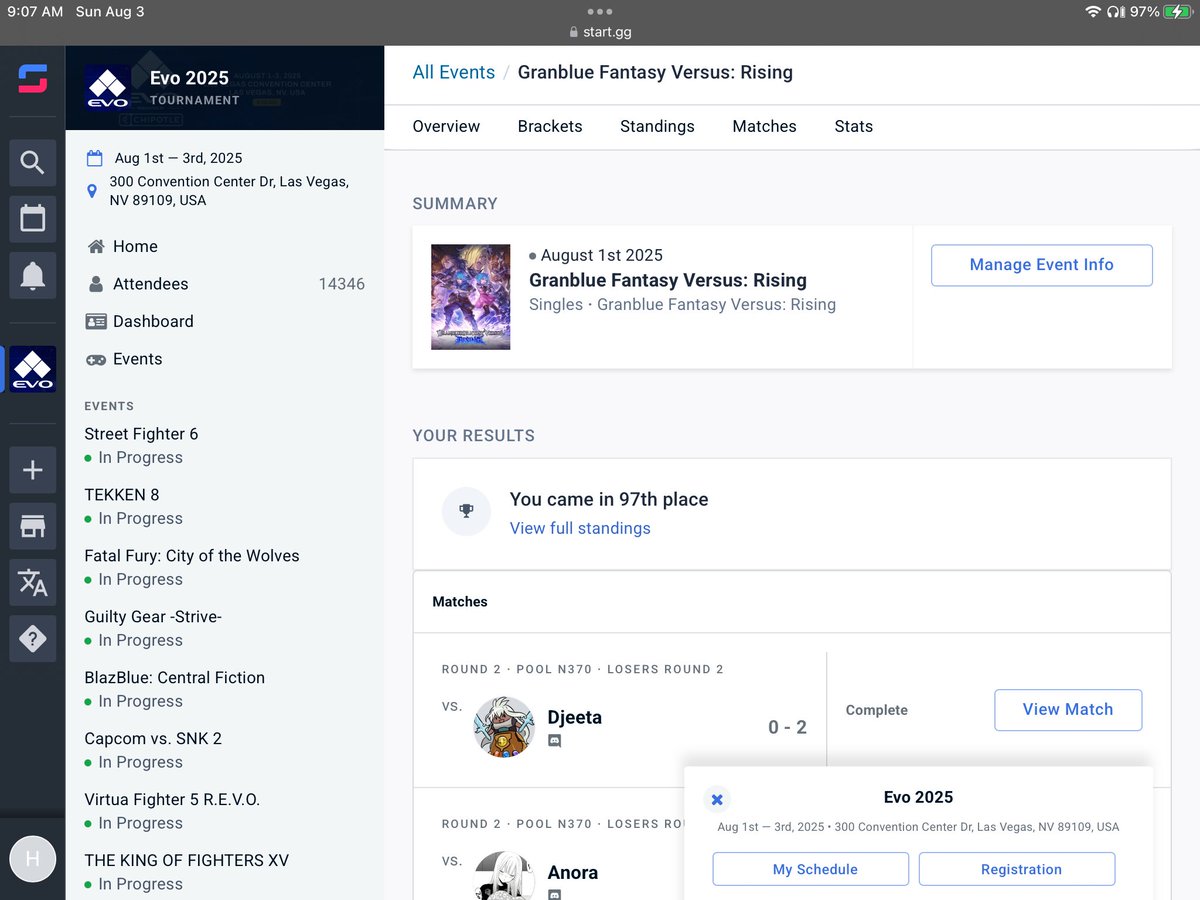Open the search magnifier in sidebar
The height and width of the screenshot is (900, 1200).
pyautogui.click(x=33, y=162)
